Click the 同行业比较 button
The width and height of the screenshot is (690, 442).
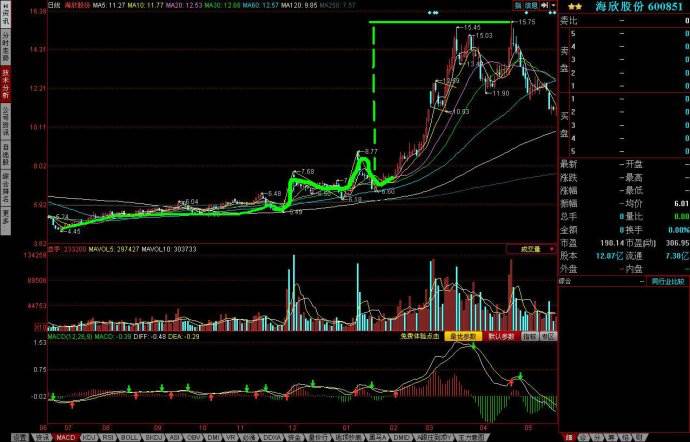[668, 281]
